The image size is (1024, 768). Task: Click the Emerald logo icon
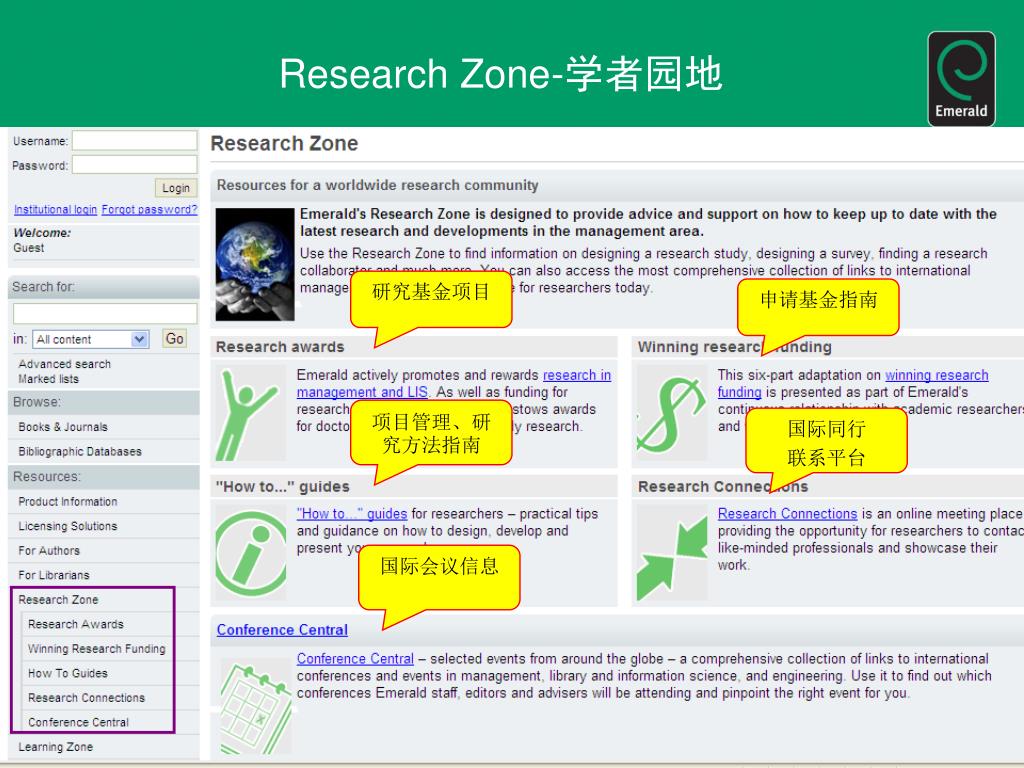point(961,79)
